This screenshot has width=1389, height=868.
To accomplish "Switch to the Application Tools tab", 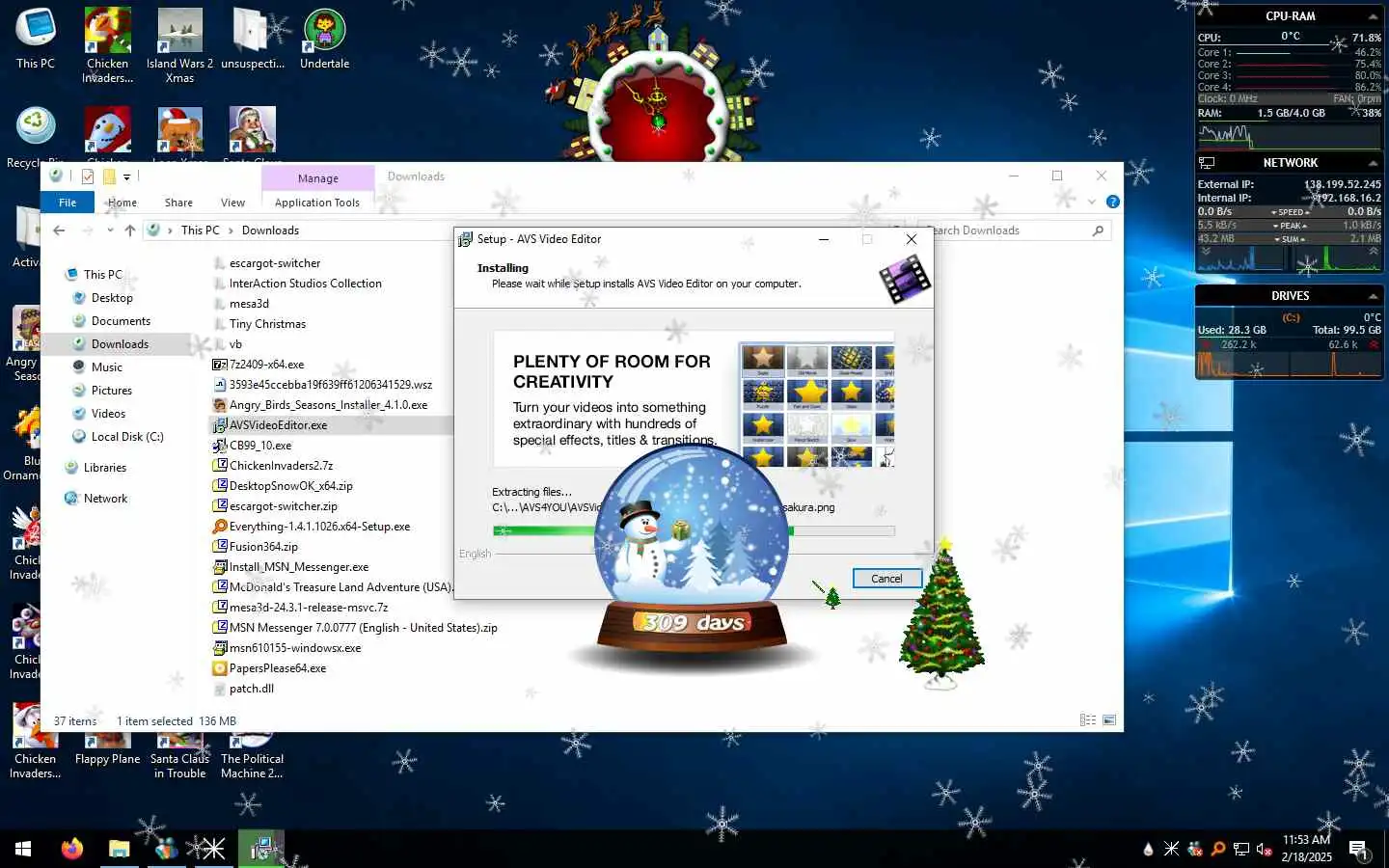I will pos(317,203).
